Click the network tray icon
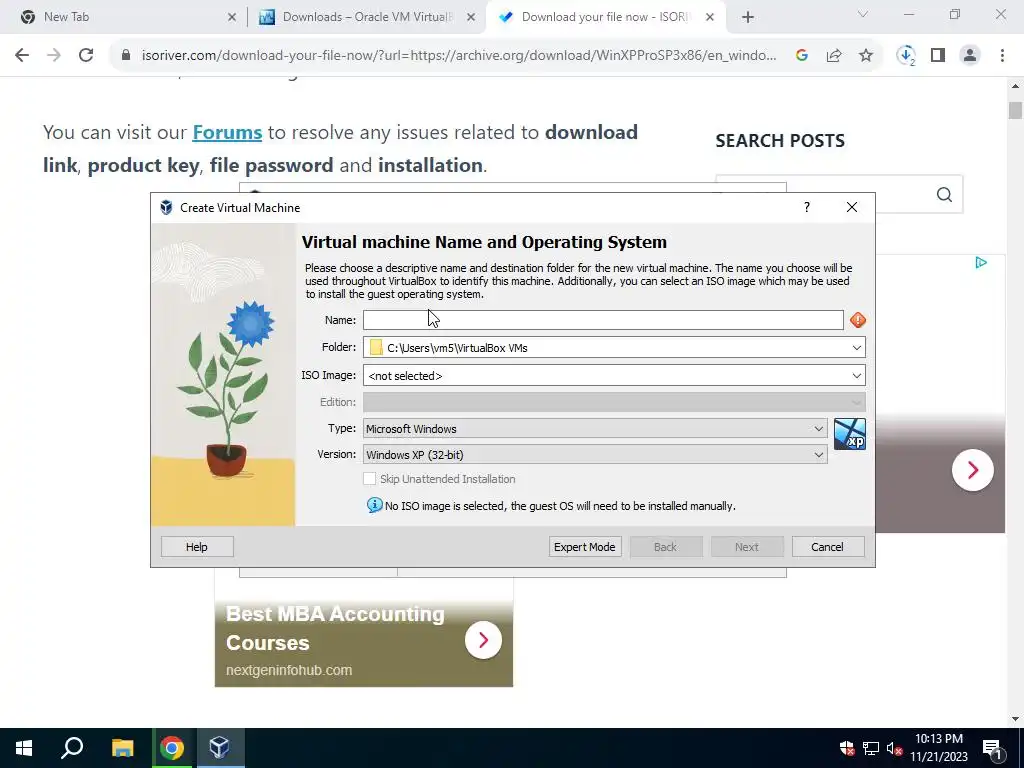 point(871,748)
